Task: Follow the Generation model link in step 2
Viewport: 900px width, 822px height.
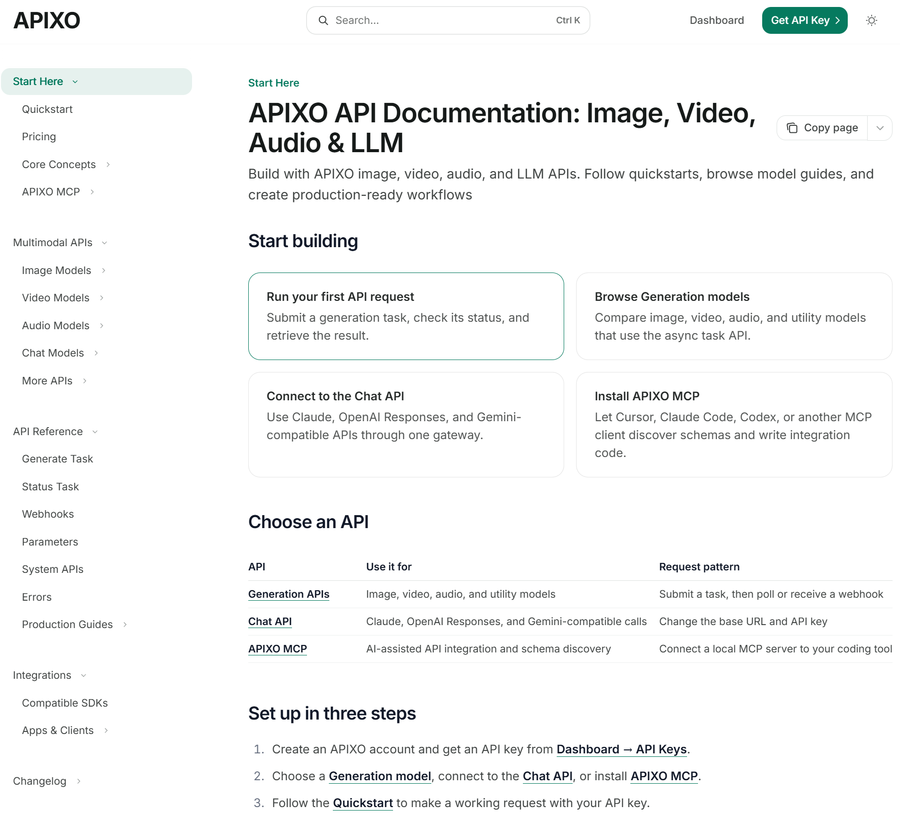Action: (x=380, y=776)
